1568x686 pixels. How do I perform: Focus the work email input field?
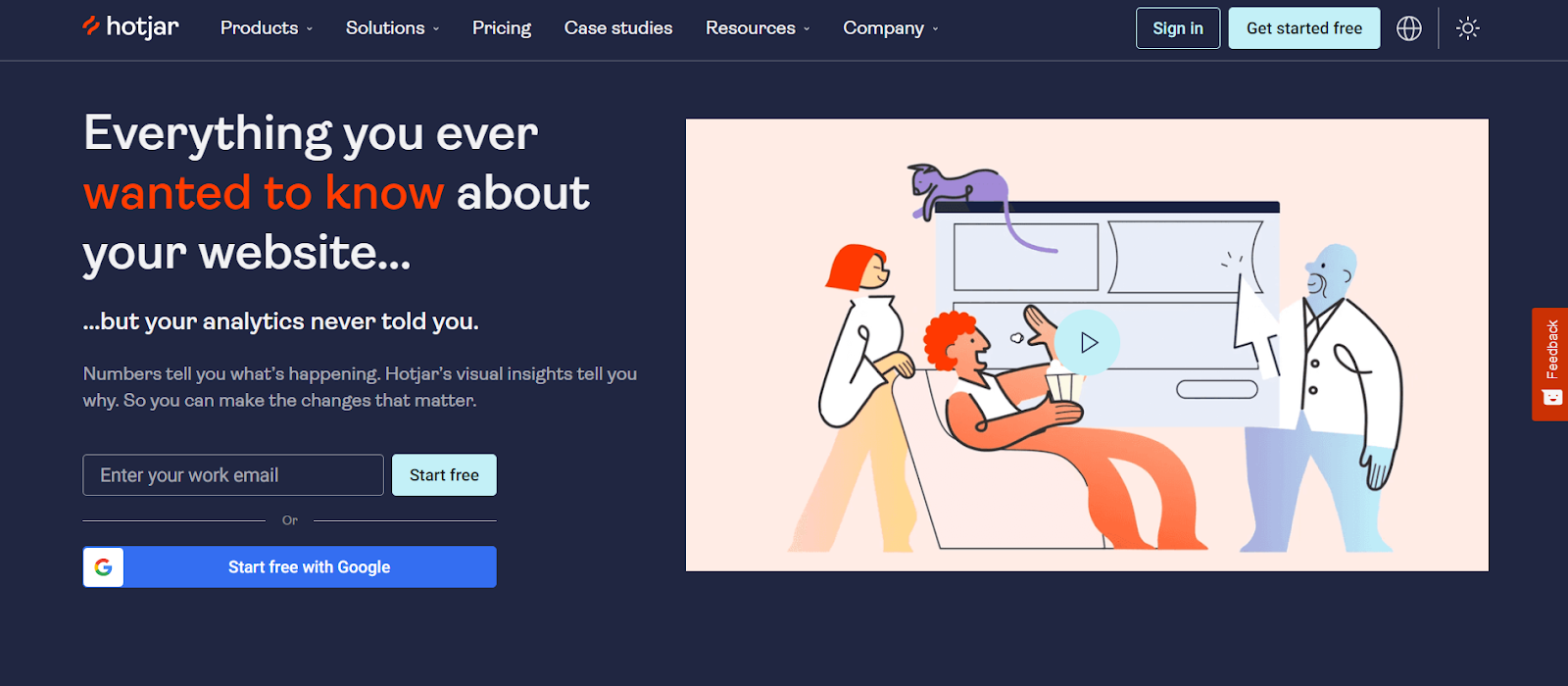(233, 475)
